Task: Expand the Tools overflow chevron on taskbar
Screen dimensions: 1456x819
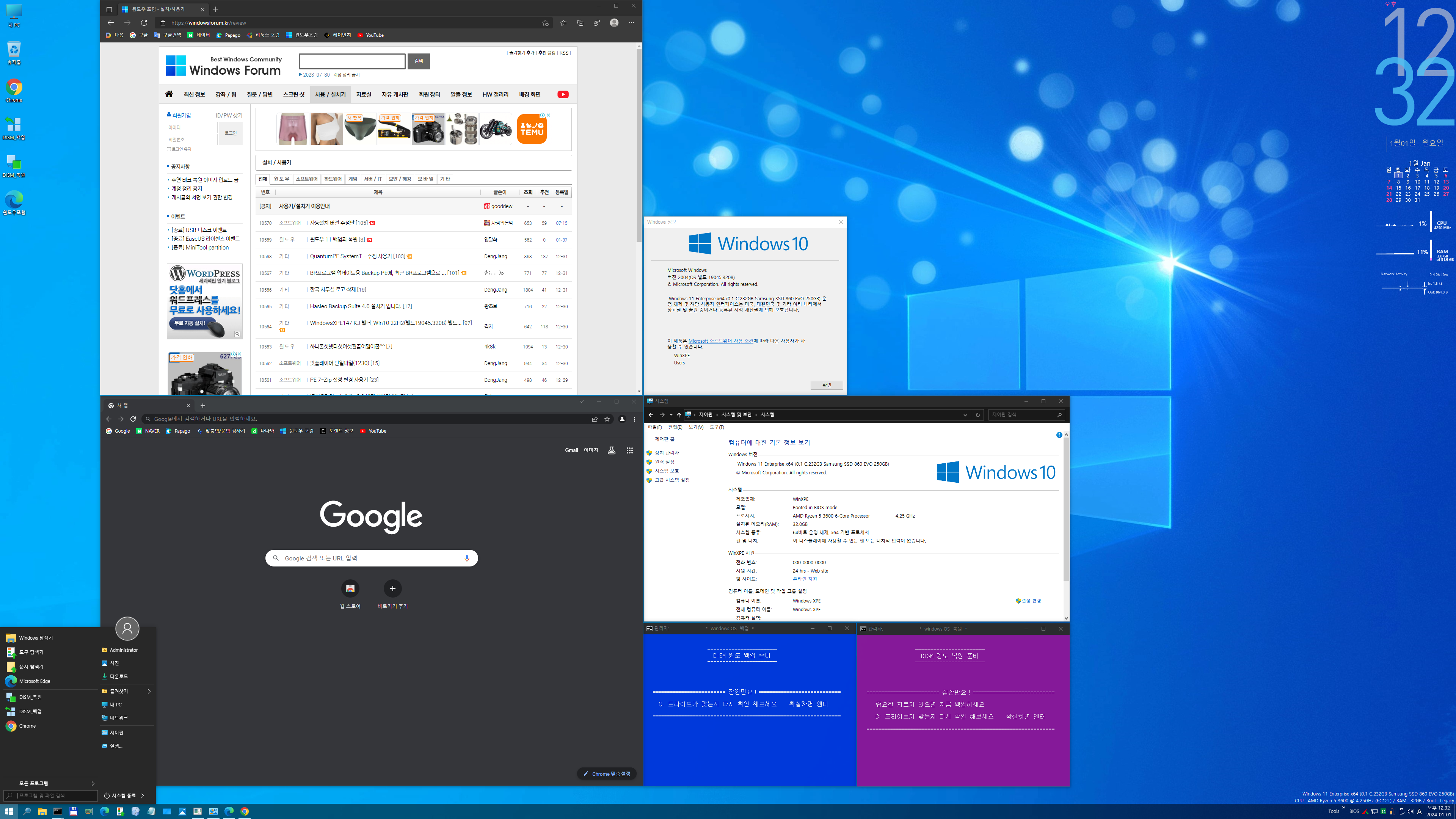Action: click(x=1343, y=808)
